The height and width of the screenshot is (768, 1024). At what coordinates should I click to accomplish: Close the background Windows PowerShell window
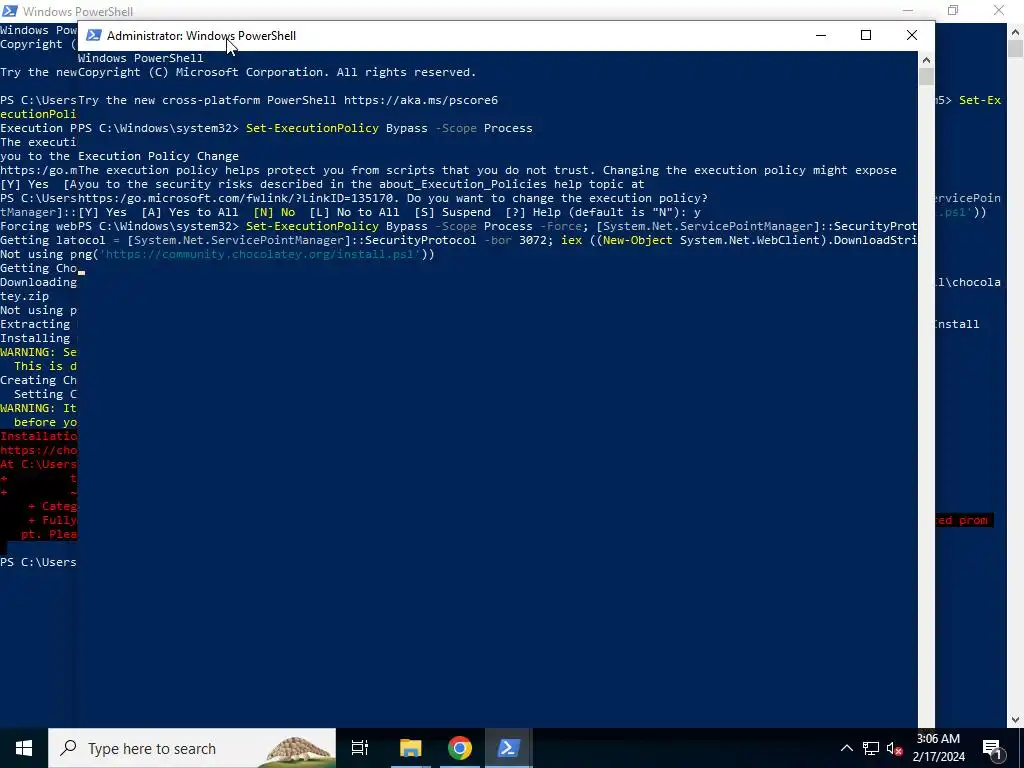click(x=999, y=10)
